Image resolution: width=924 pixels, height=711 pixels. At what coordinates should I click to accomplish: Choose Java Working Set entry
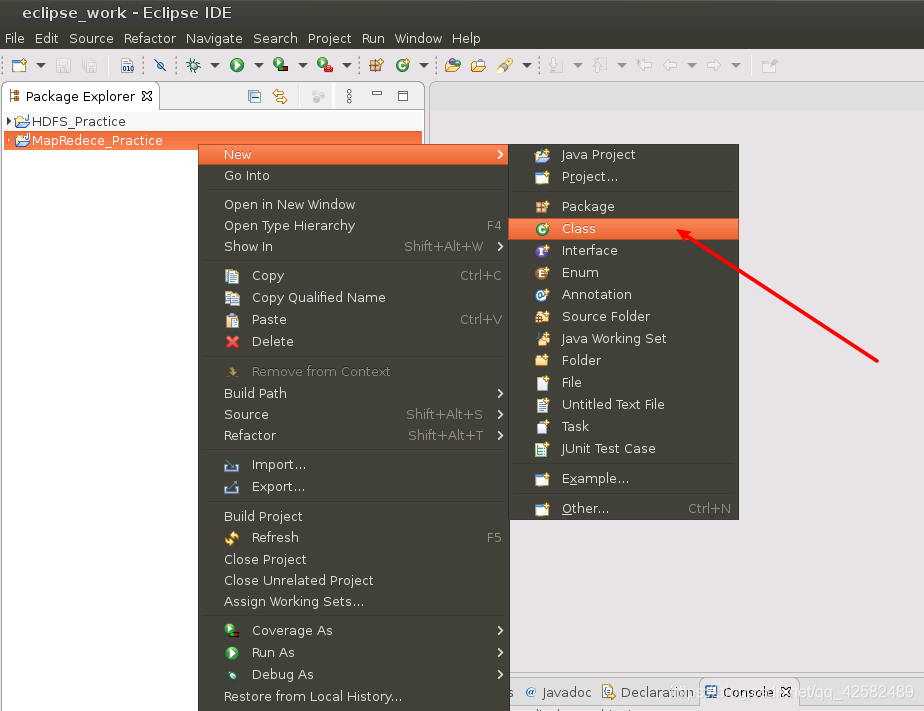[623, 339]
